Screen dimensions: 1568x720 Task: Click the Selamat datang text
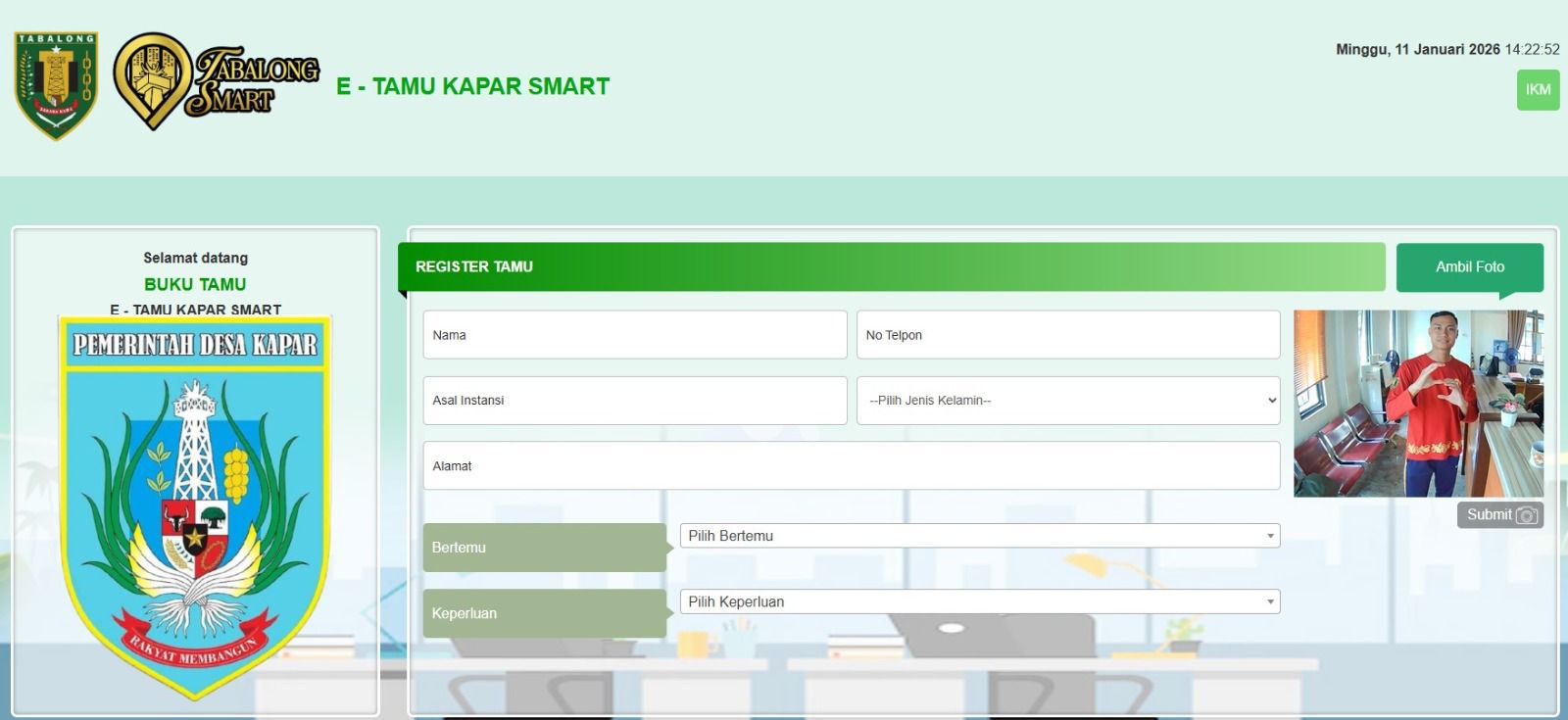click(x=195, y=258)
